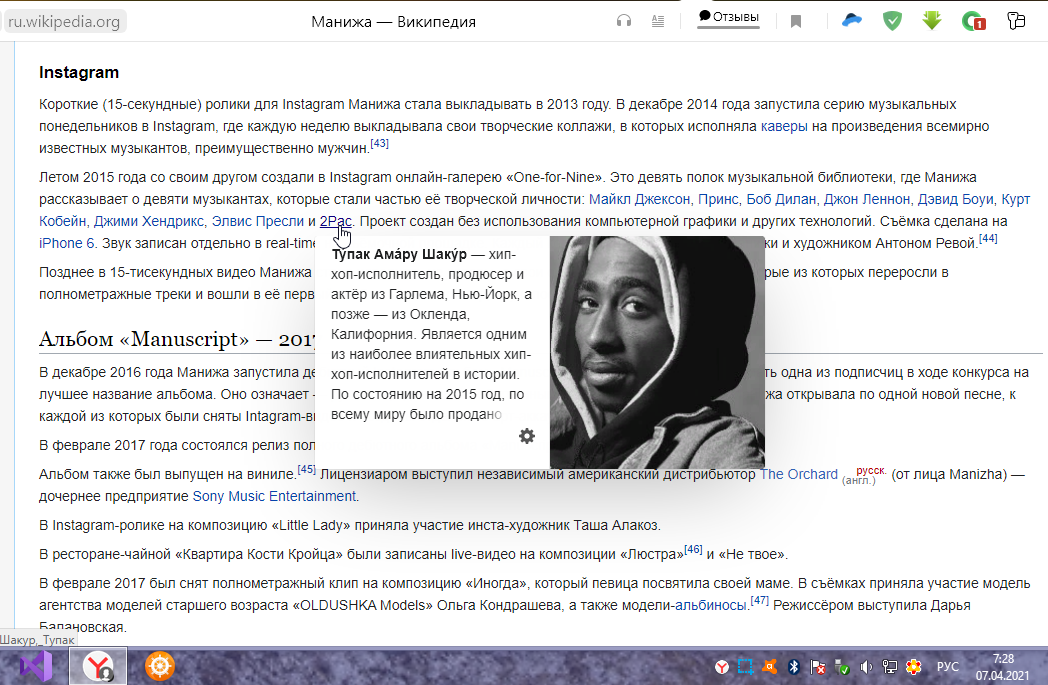
Task: Jump to footnote reference 43
Action: tap(379, 143)
